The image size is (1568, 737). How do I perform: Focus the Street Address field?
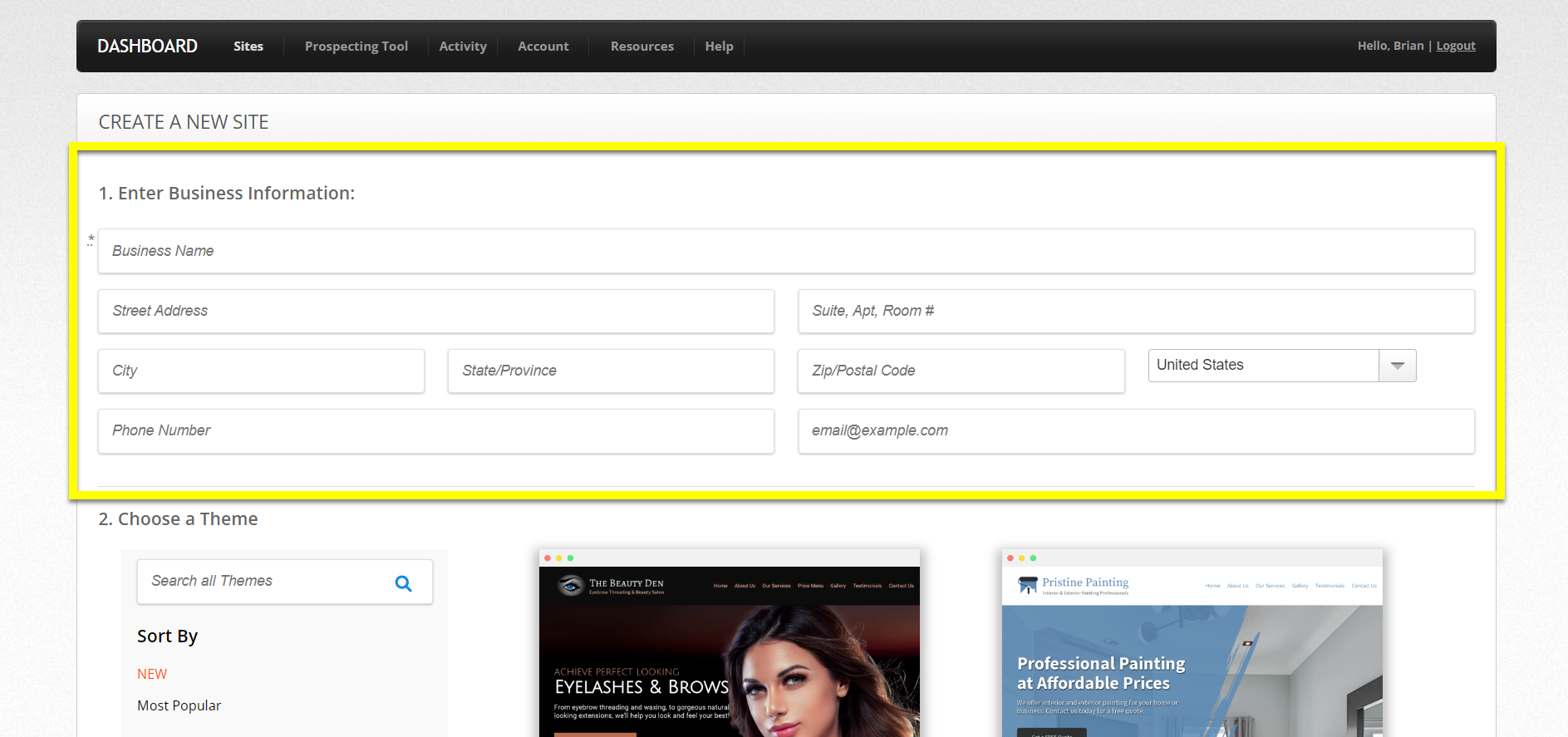[436, 311]
